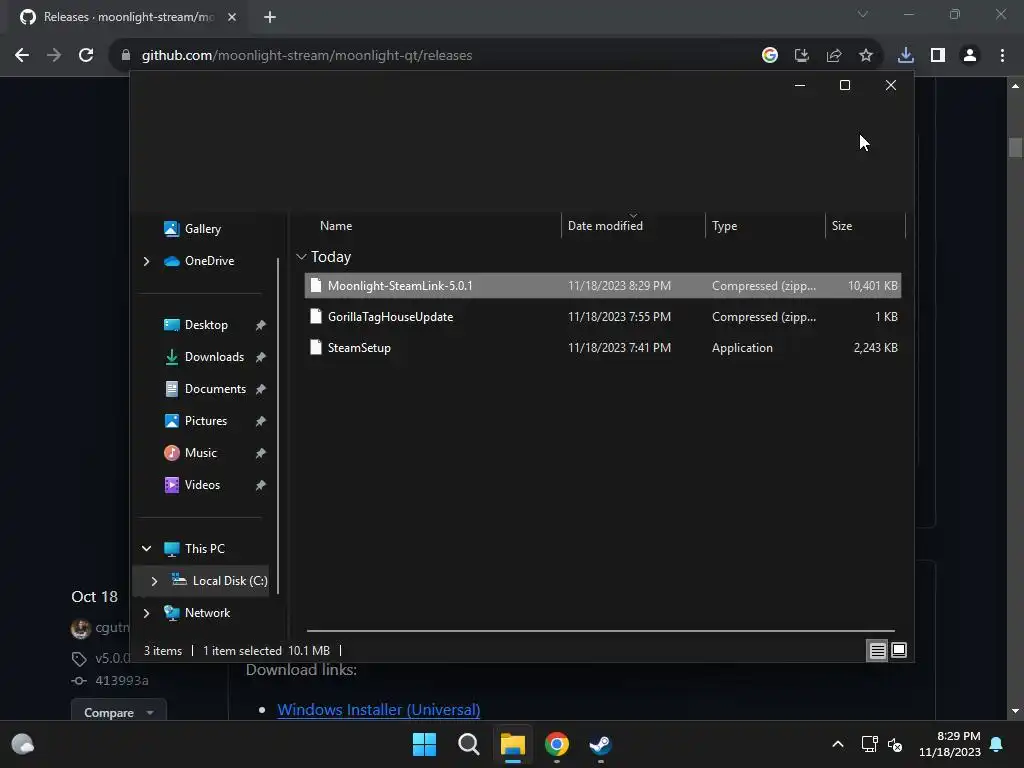This screenshot has height=768, width=1024.
Task: Select the Moonlight-SteamLink-5.0.1 file
Action: pyautogui.click(x=602, y=285)
